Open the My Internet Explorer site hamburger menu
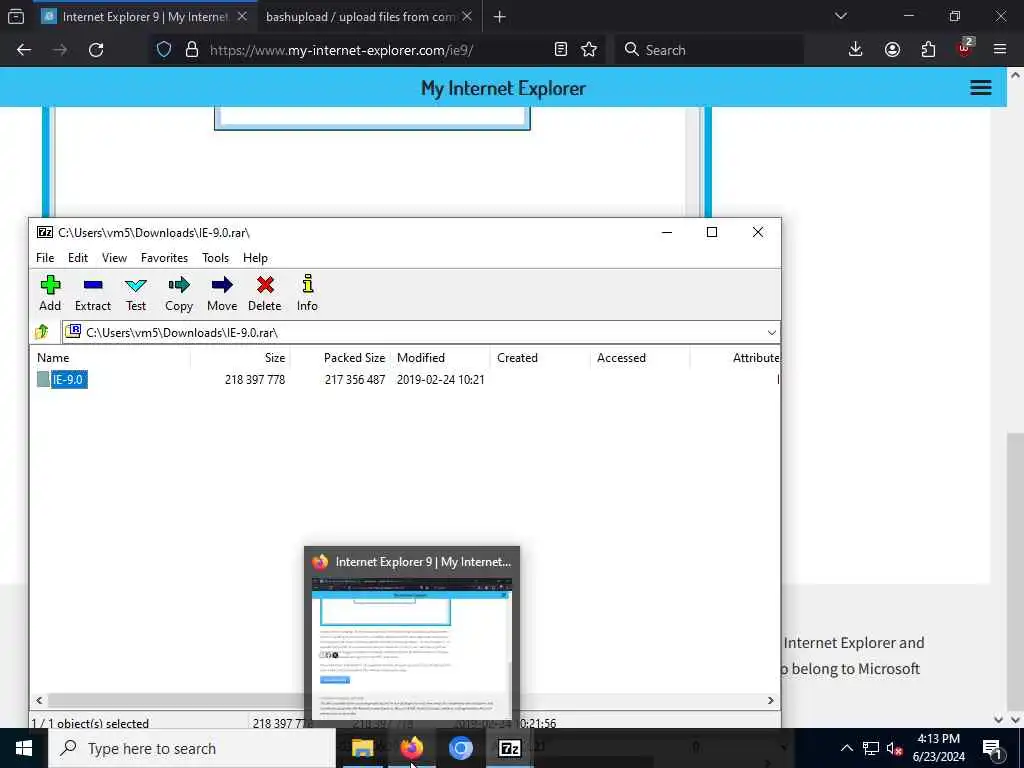The height and width of the screenshot is (768, 1024). [980, 88]
